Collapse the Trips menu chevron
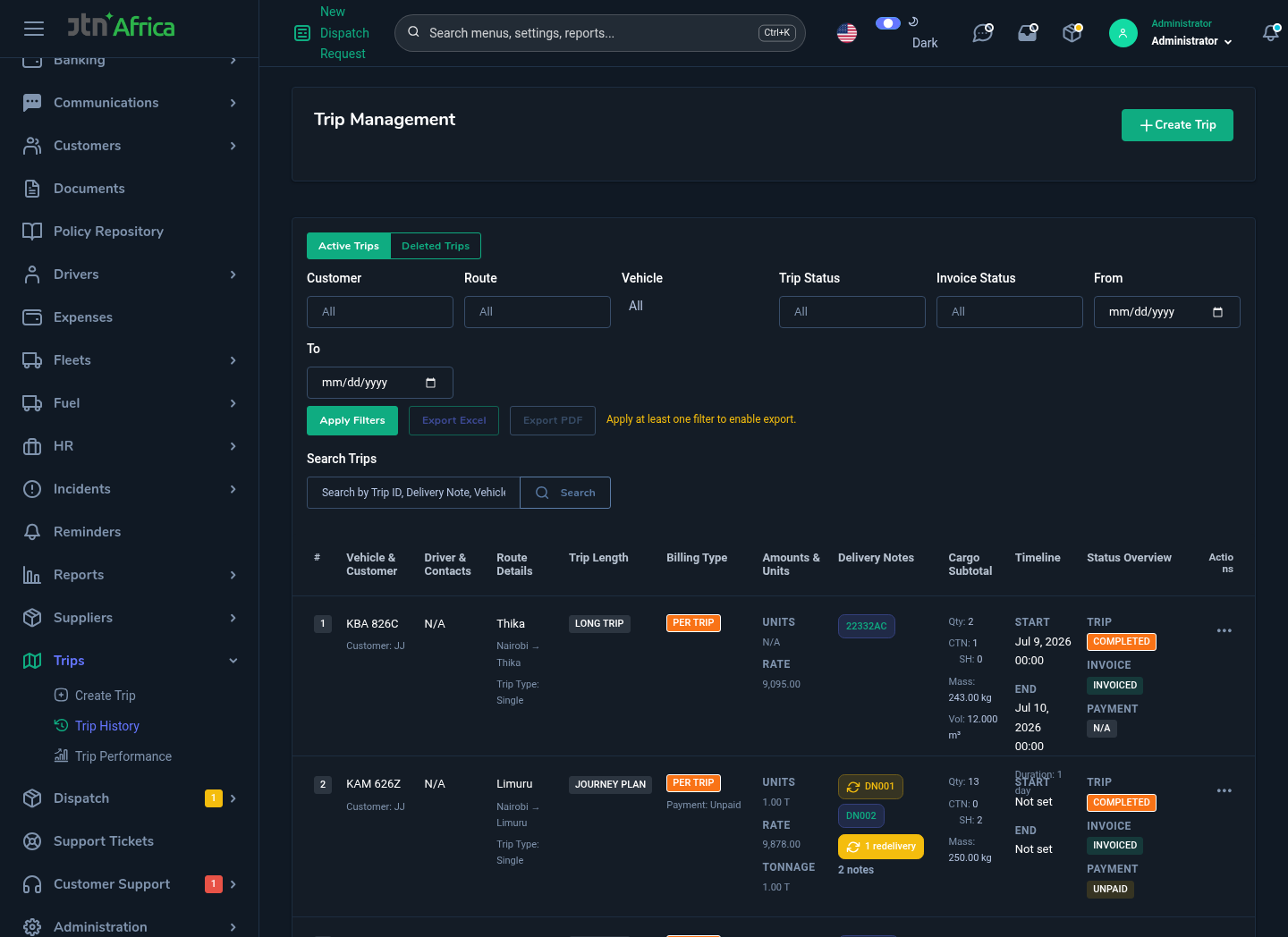Screen dimensions: 1288x937 point(233,661)
